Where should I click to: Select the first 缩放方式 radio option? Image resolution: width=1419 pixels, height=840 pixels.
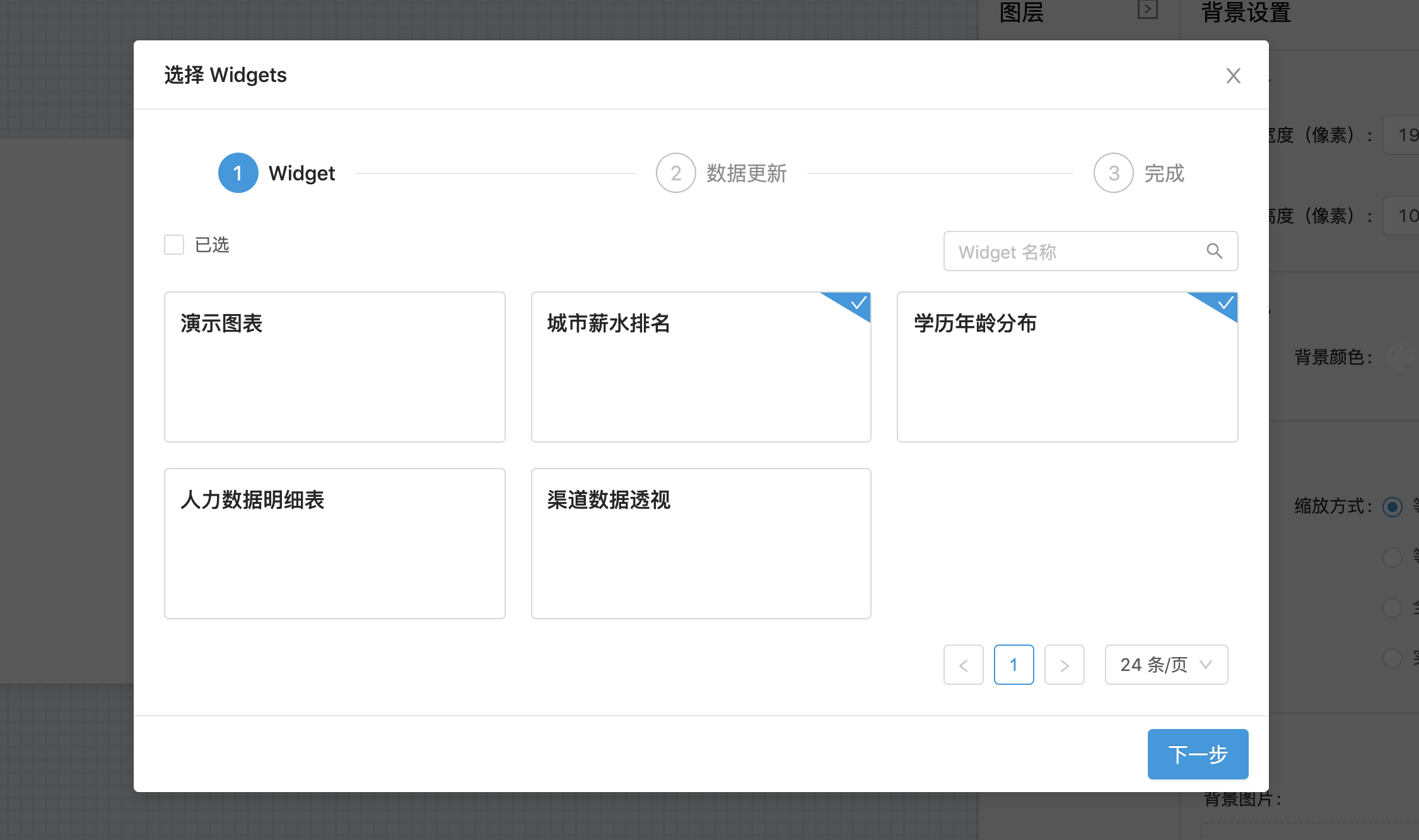click(x=1392, y=506)
